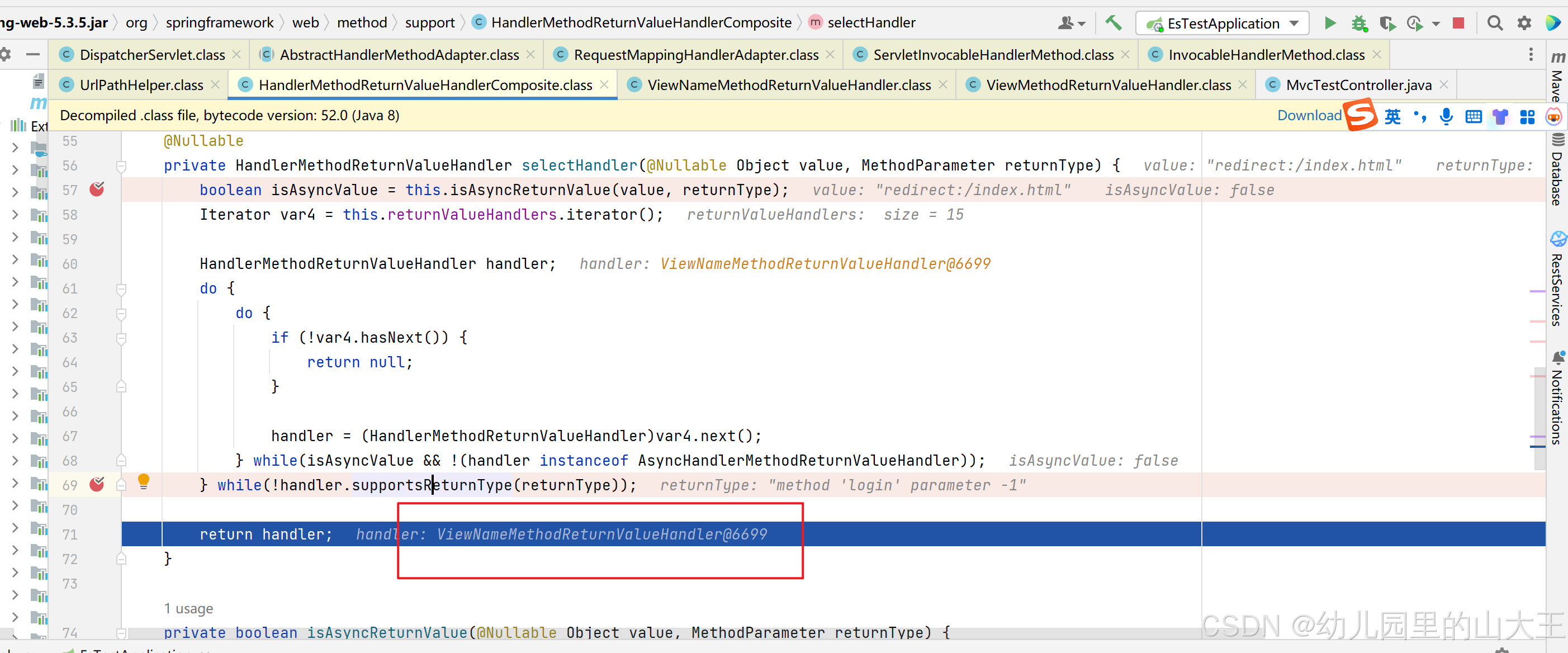Open Search Everywhere with the magnifier icon

tap(1495, 23)
